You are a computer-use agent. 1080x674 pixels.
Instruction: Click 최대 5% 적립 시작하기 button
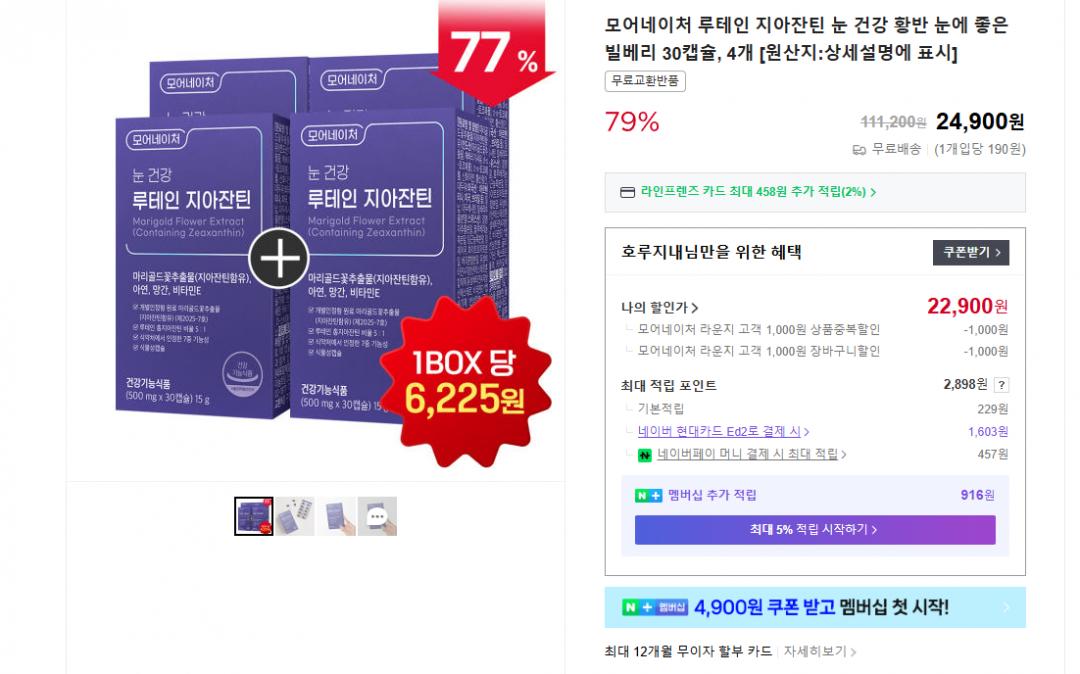pos(815,530)
